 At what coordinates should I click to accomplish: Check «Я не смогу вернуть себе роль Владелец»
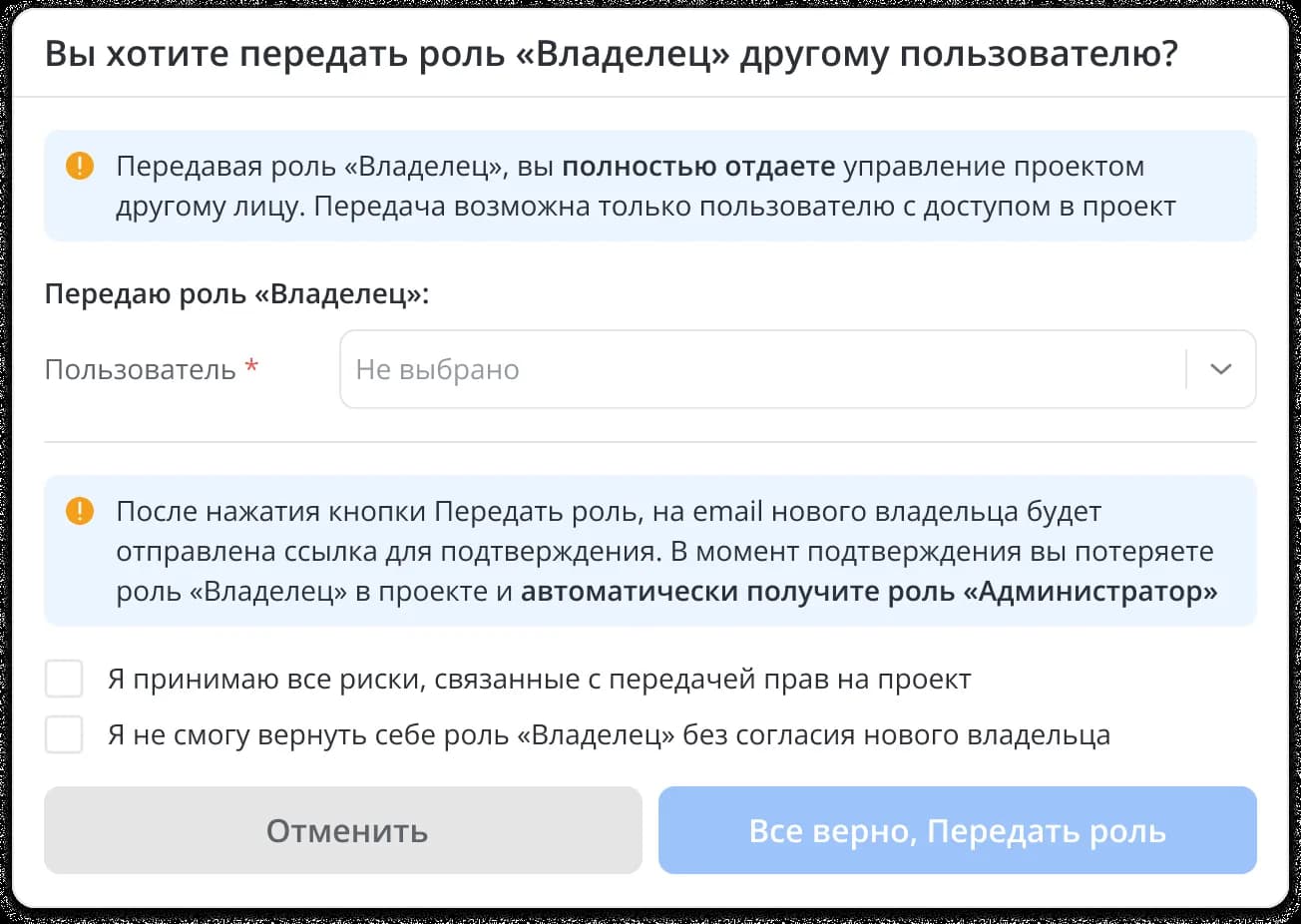(x=64, y=733)
